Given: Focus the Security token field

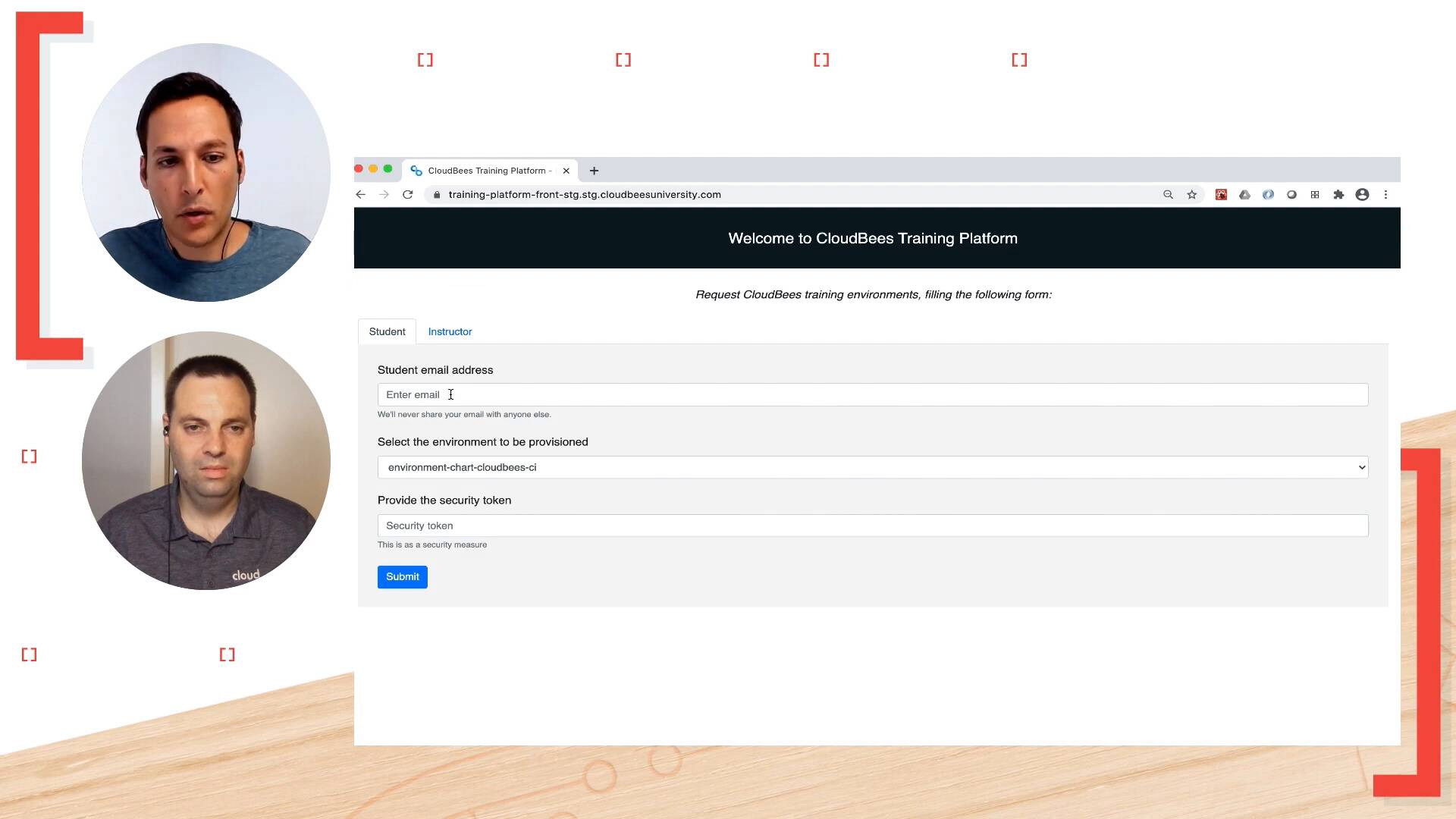Looking at the screenshot, I should pos(873,526).
